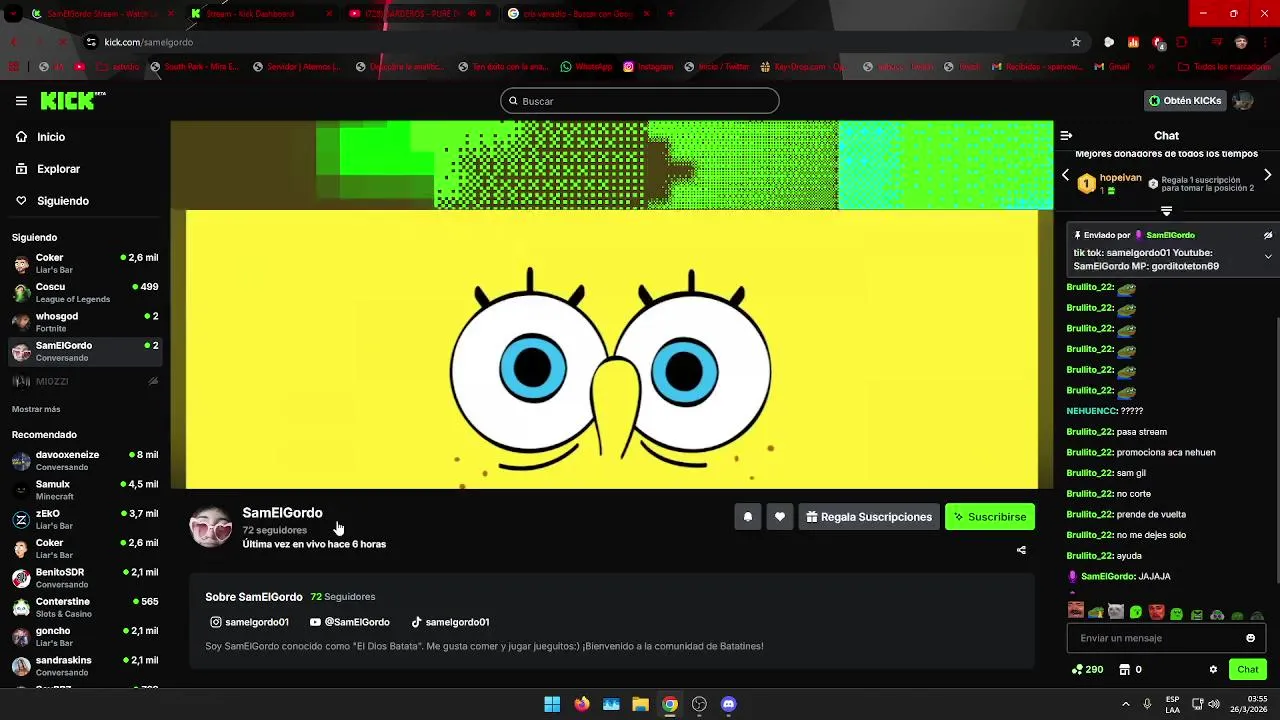Click the share icon below Suscribirse
Image resolution: width=1280 pixels, height=720 pixels.
[1021, 550]
